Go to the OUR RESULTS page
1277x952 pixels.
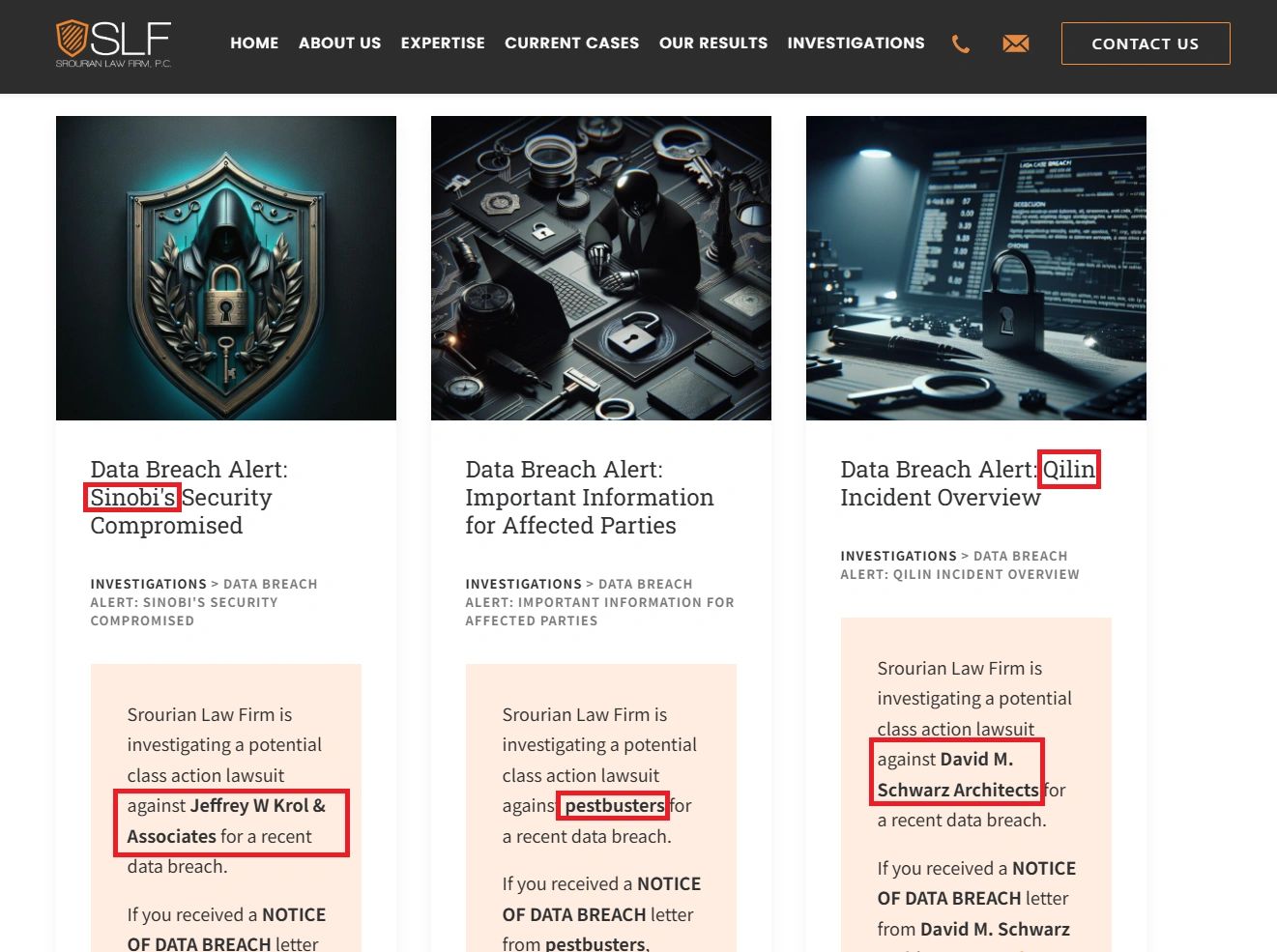pyautogui.click(x=713, y=43)
